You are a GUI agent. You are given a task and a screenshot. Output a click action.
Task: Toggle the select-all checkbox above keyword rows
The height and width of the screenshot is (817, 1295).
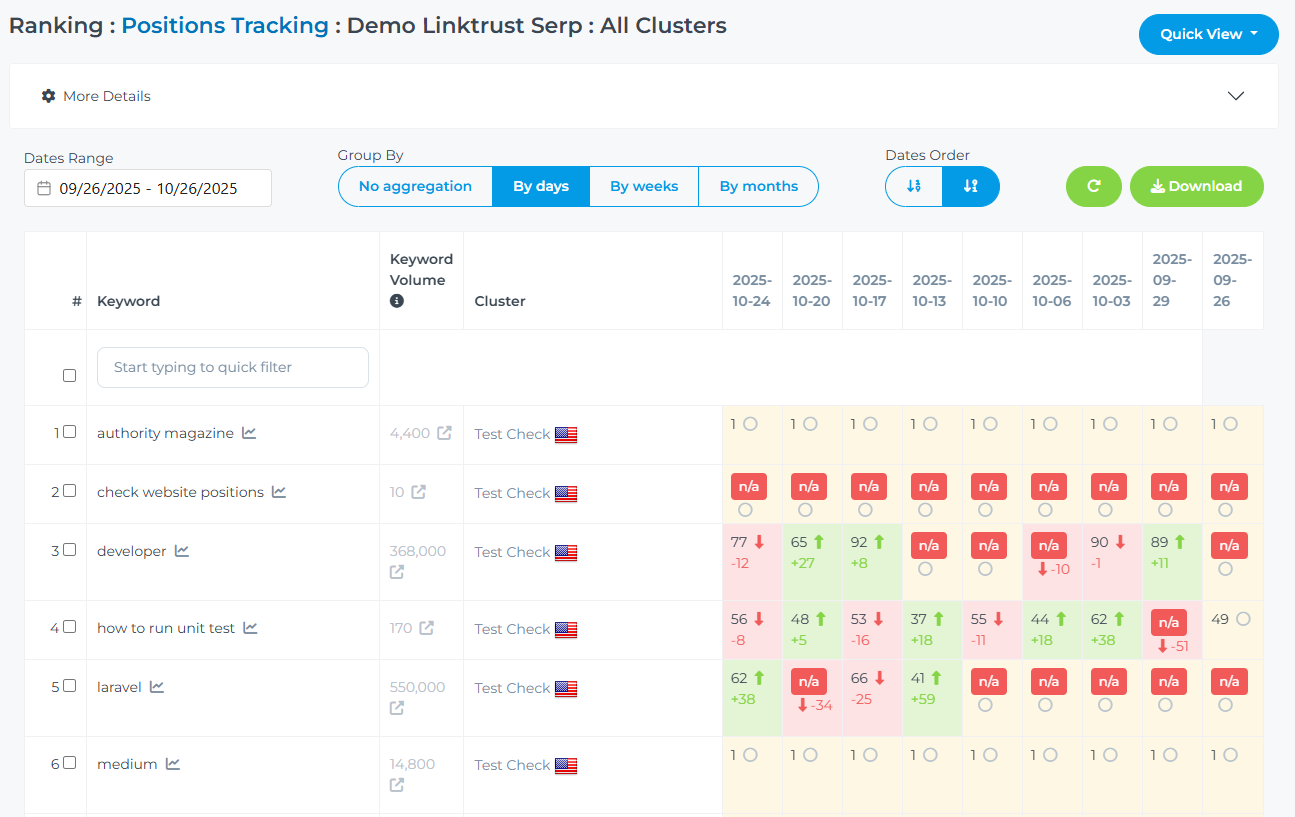pos(70,376)
